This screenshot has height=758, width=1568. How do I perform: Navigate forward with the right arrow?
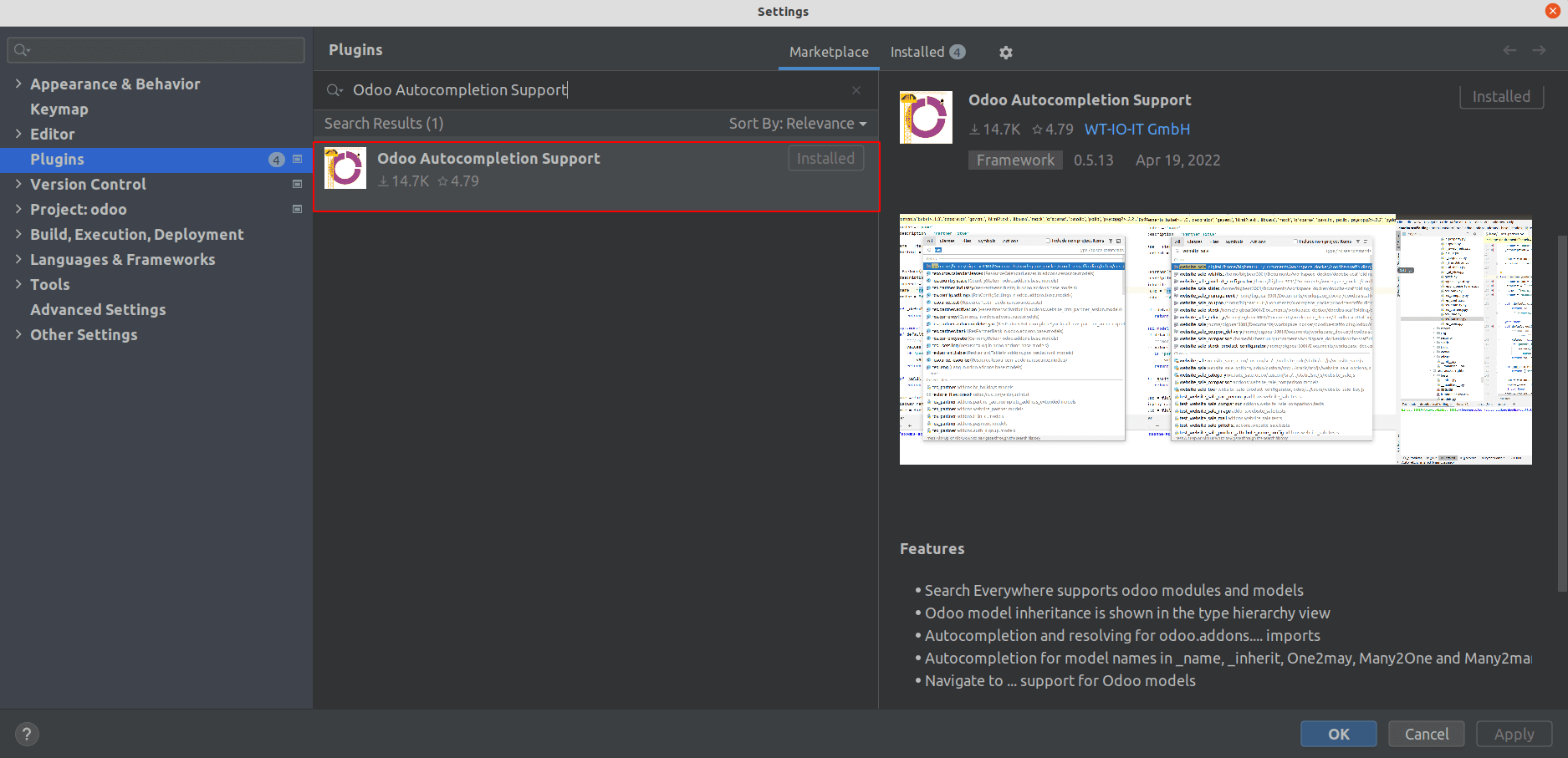click(x=1539, y=50)
